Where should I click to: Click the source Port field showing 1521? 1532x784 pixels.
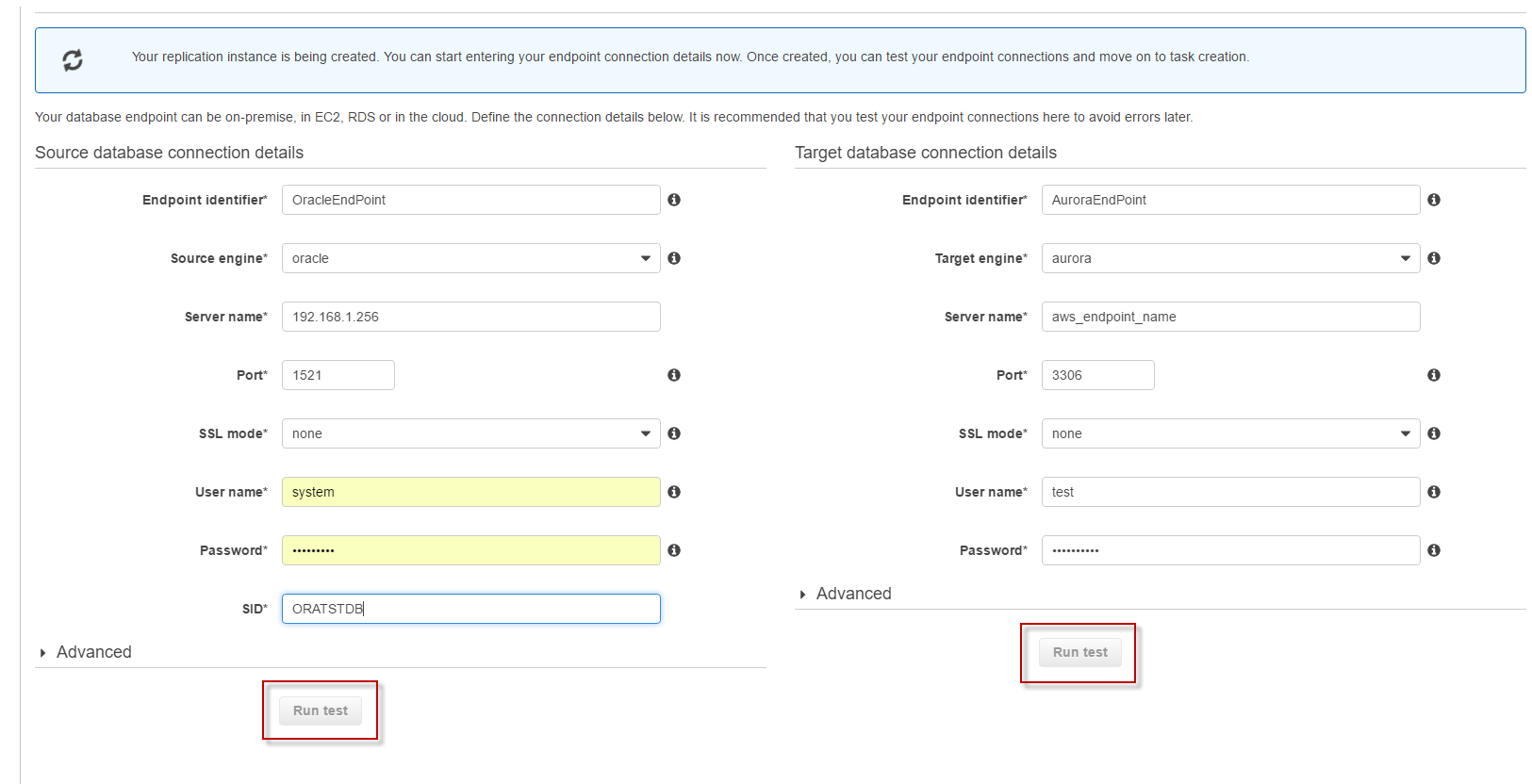[x=338, y=375]
